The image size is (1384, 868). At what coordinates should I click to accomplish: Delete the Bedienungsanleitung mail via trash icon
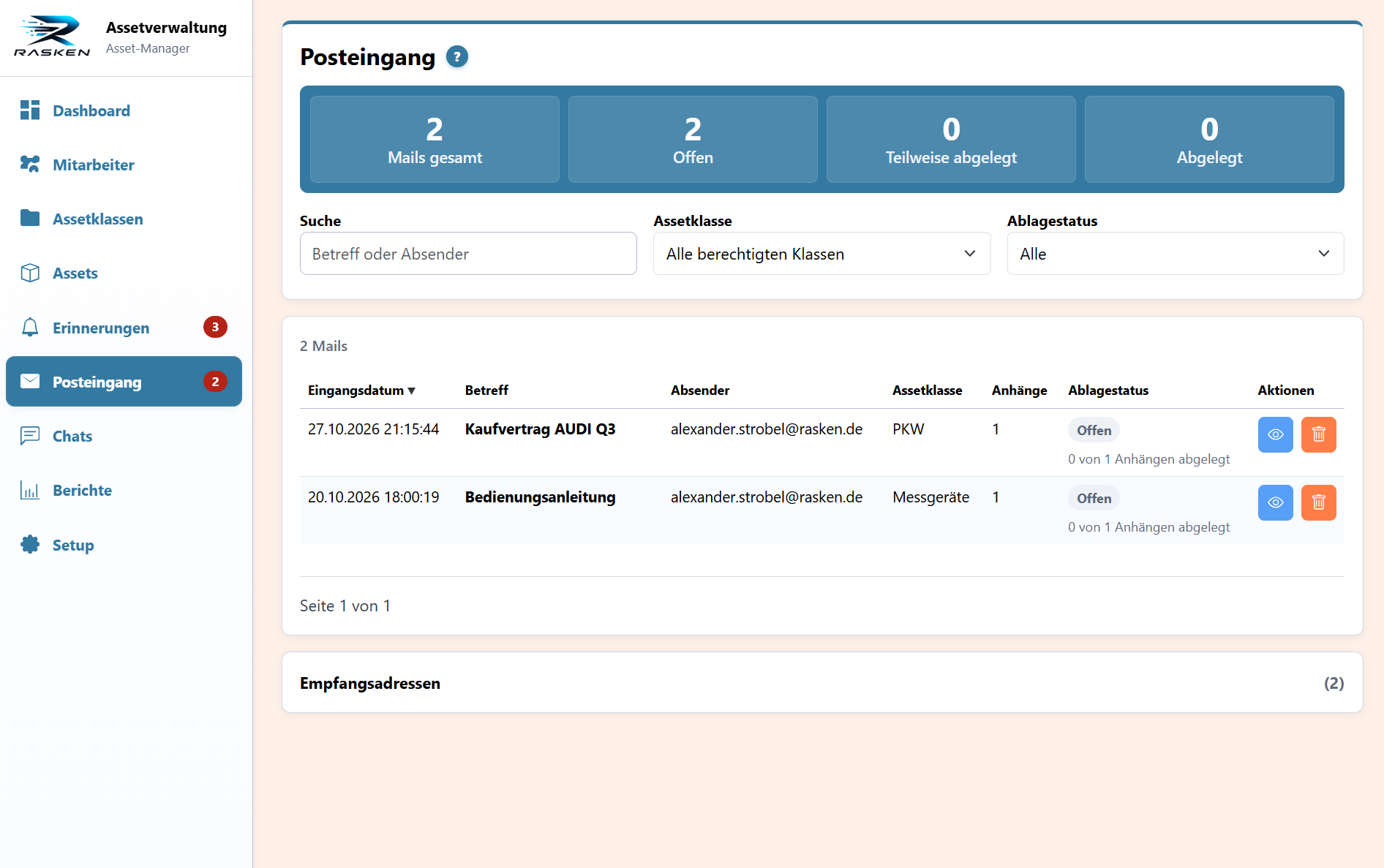click(1319, 503)
